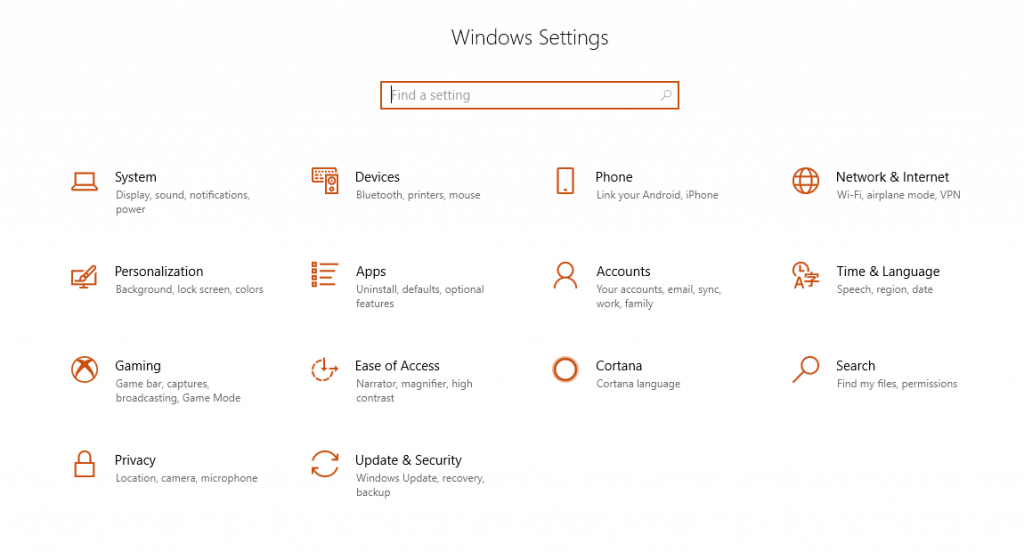Click the System laptop icon
The width and height of the screenshot is (1024, 552).
tap(84, 181)
